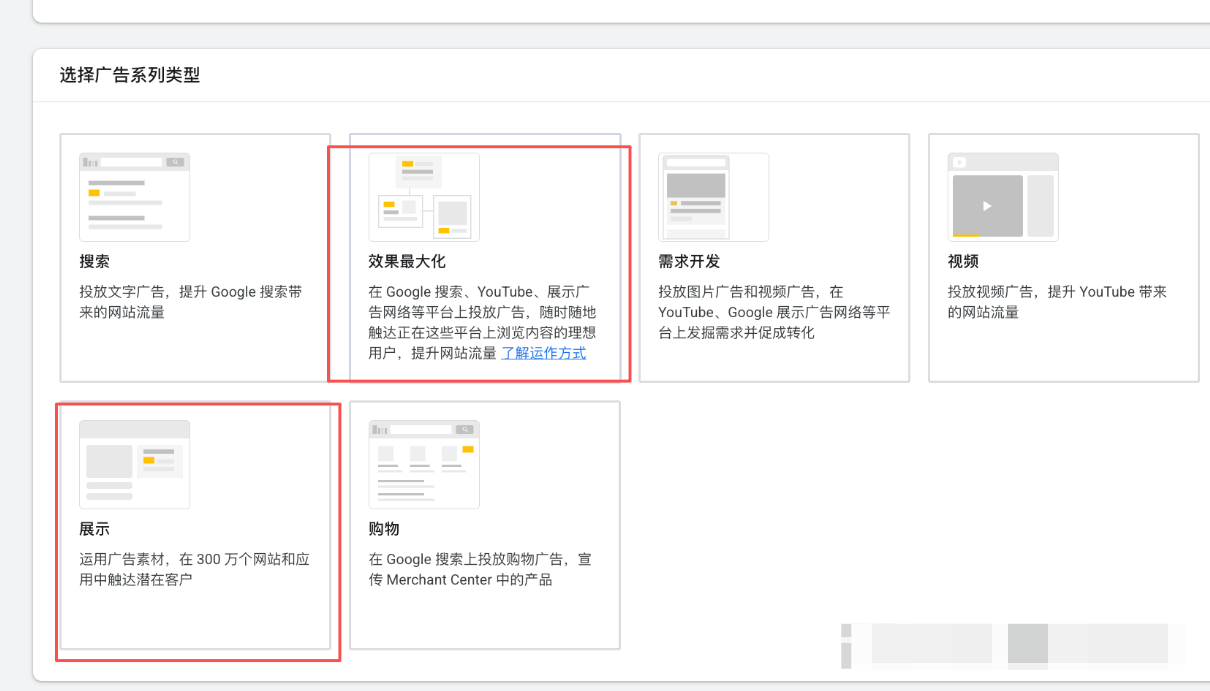Open the 了解运作方式 link

(x=543, y=353)
